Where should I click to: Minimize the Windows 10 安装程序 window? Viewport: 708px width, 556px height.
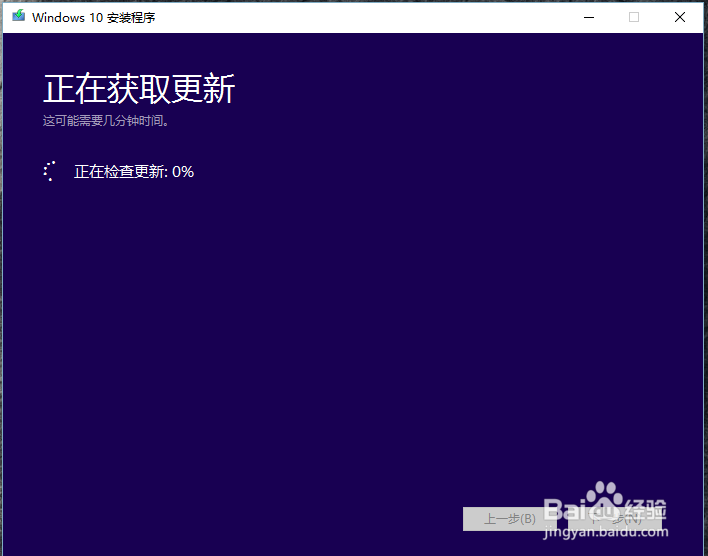pyautogui.click(x=589, y=18)
